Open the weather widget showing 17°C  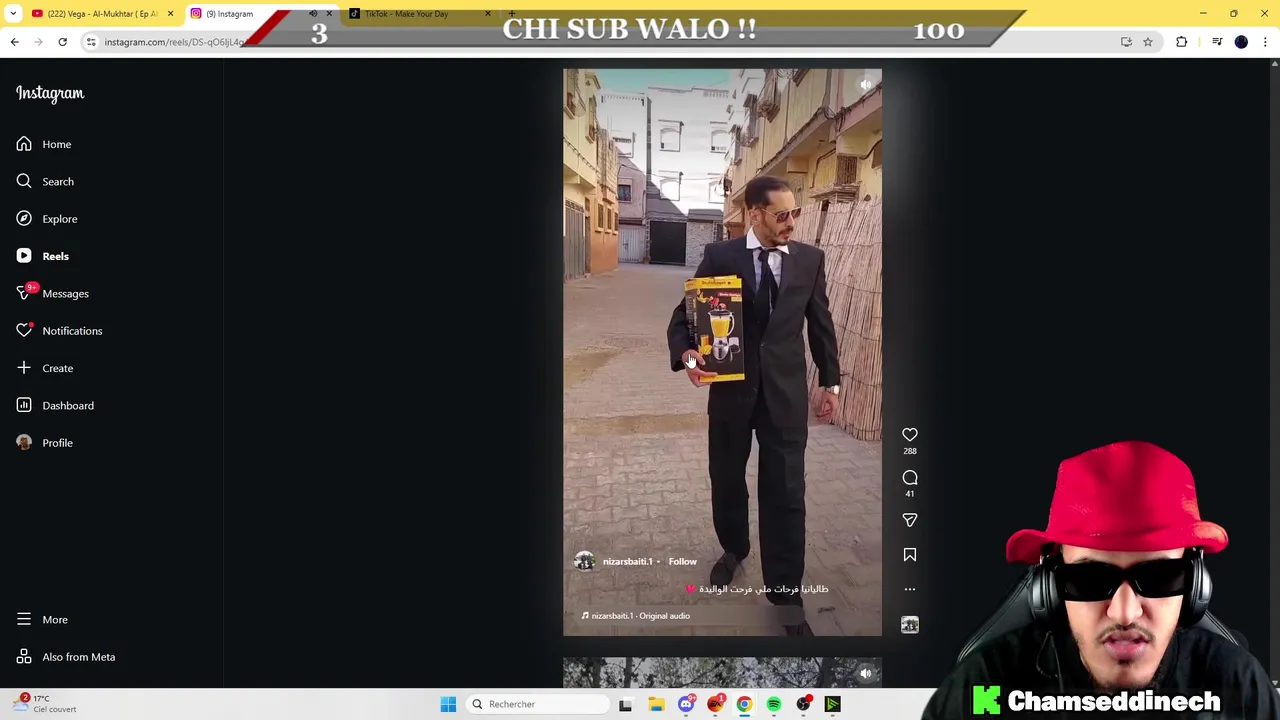coord(45,703)
